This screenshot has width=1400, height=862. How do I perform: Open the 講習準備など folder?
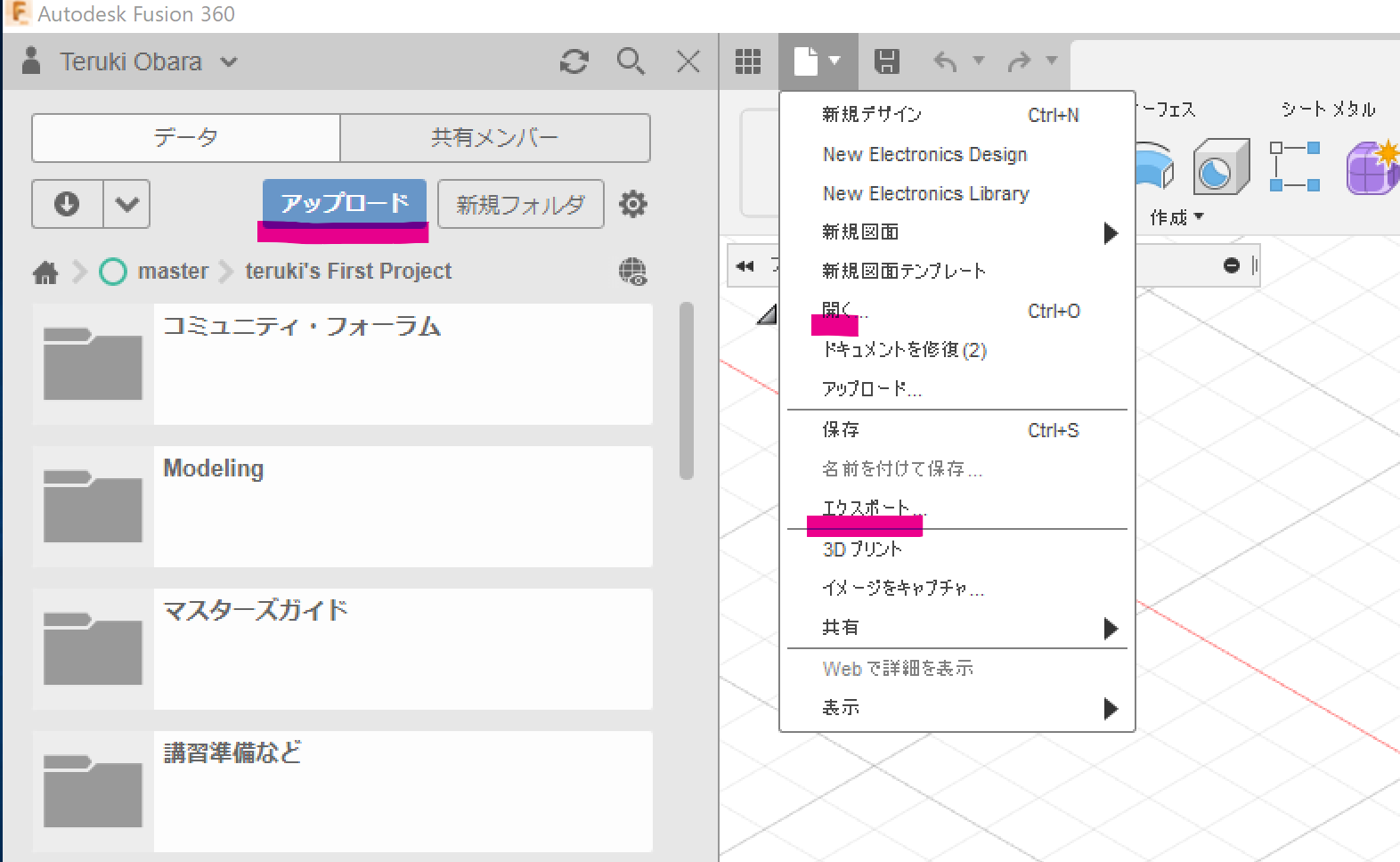coord(343,792)
